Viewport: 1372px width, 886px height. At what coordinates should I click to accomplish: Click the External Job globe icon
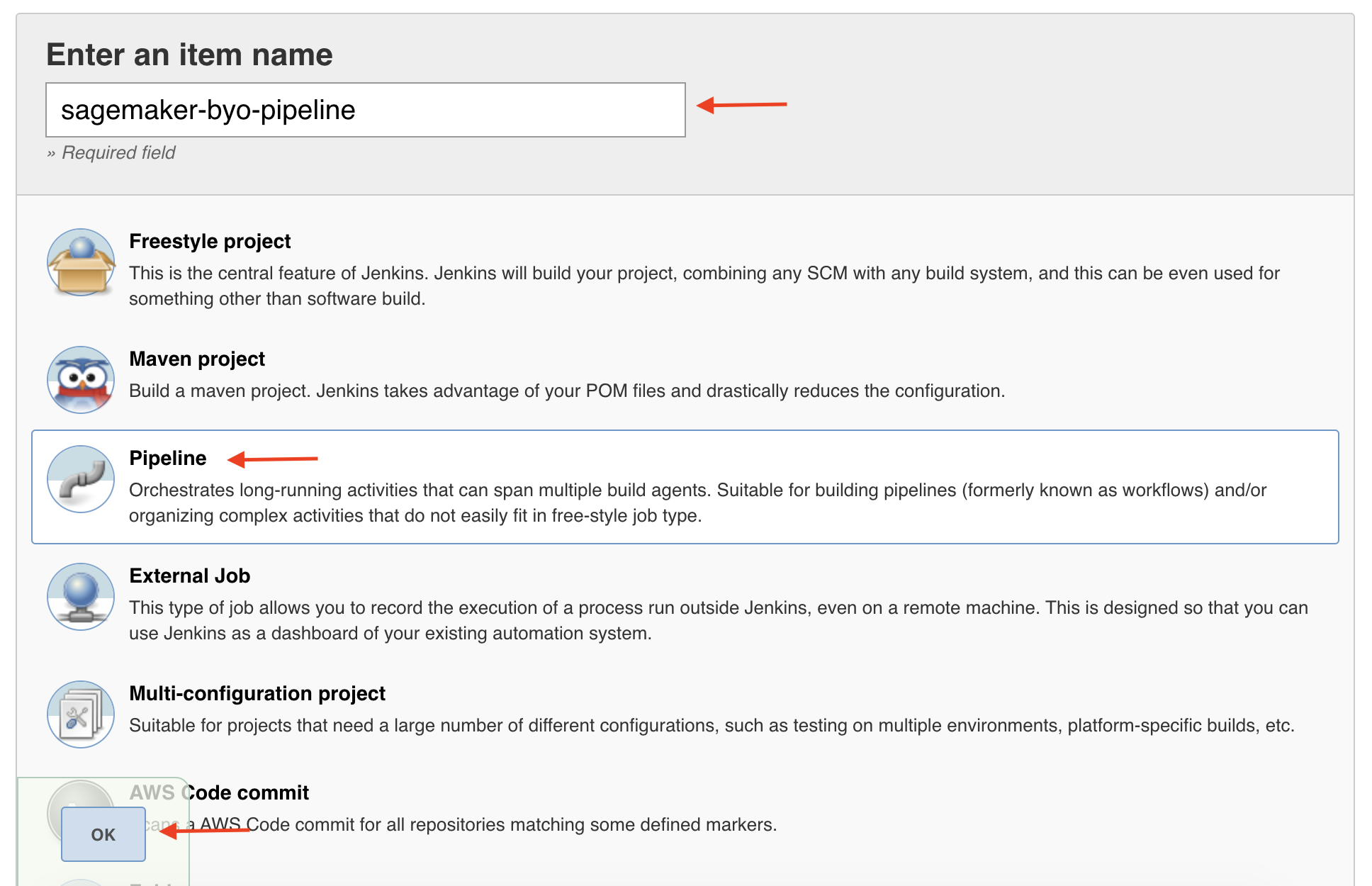tap(81, 597)
